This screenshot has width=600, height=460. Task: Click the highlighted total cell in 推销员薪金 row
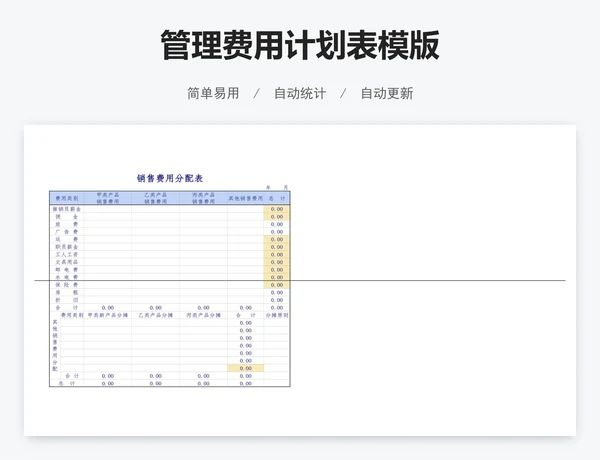point(277,209)
